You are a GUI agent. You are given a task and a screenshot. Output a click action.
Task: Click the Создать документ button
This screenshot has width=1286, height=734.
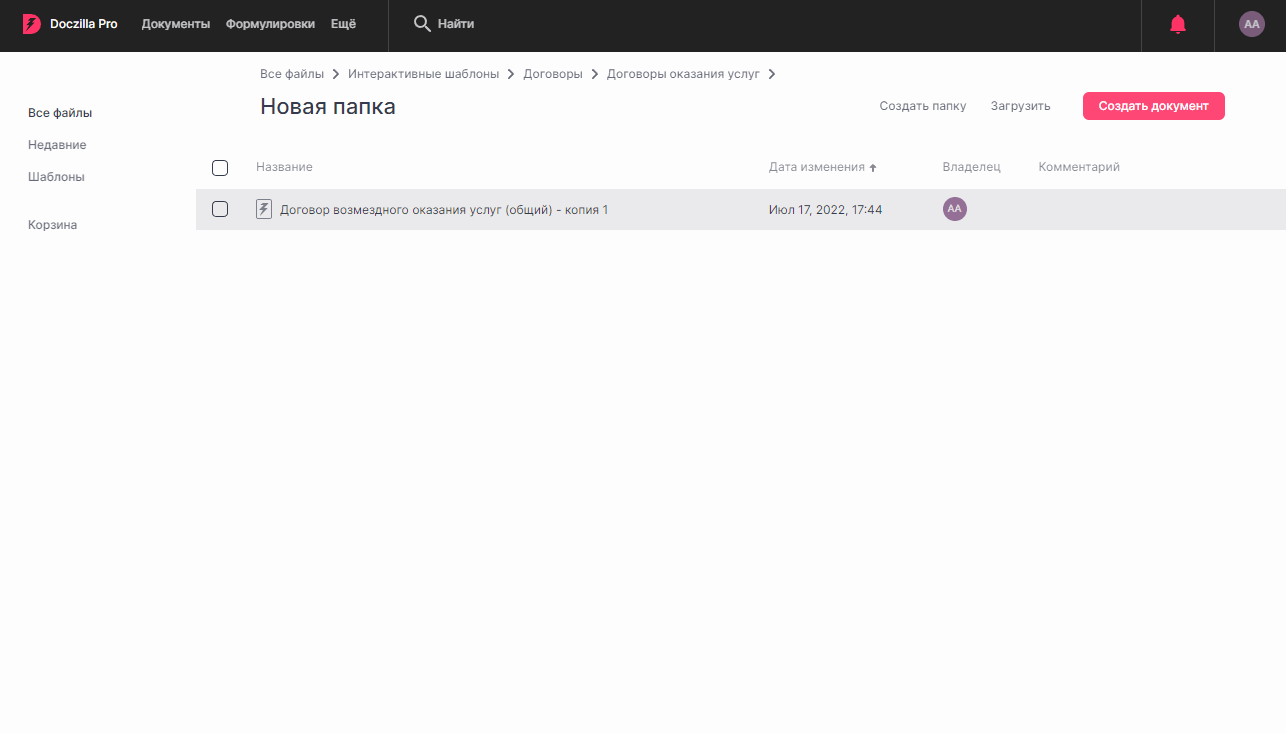pyautogui.click(x=1154, y=106)
